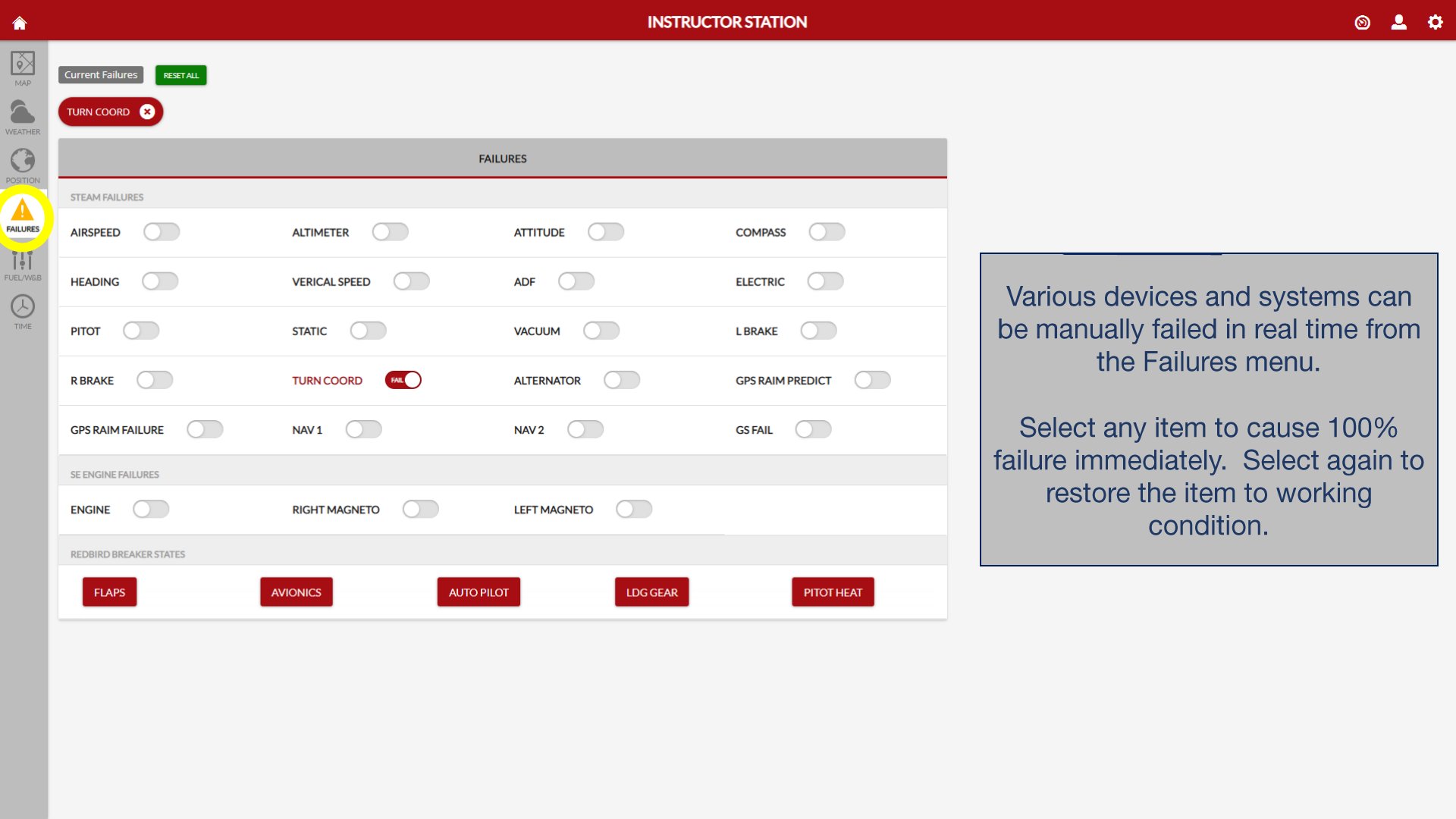This screenshot has width=1456, height=819.
Task: Click the PITOT HEAT breaker button
Action: click(833, 592)
